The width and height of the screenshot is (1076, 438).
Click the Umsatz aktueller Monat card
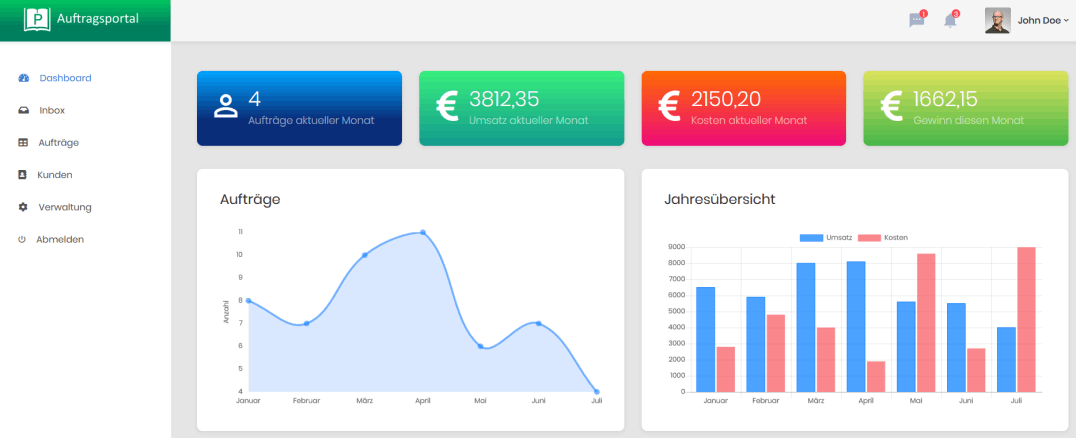521,108
